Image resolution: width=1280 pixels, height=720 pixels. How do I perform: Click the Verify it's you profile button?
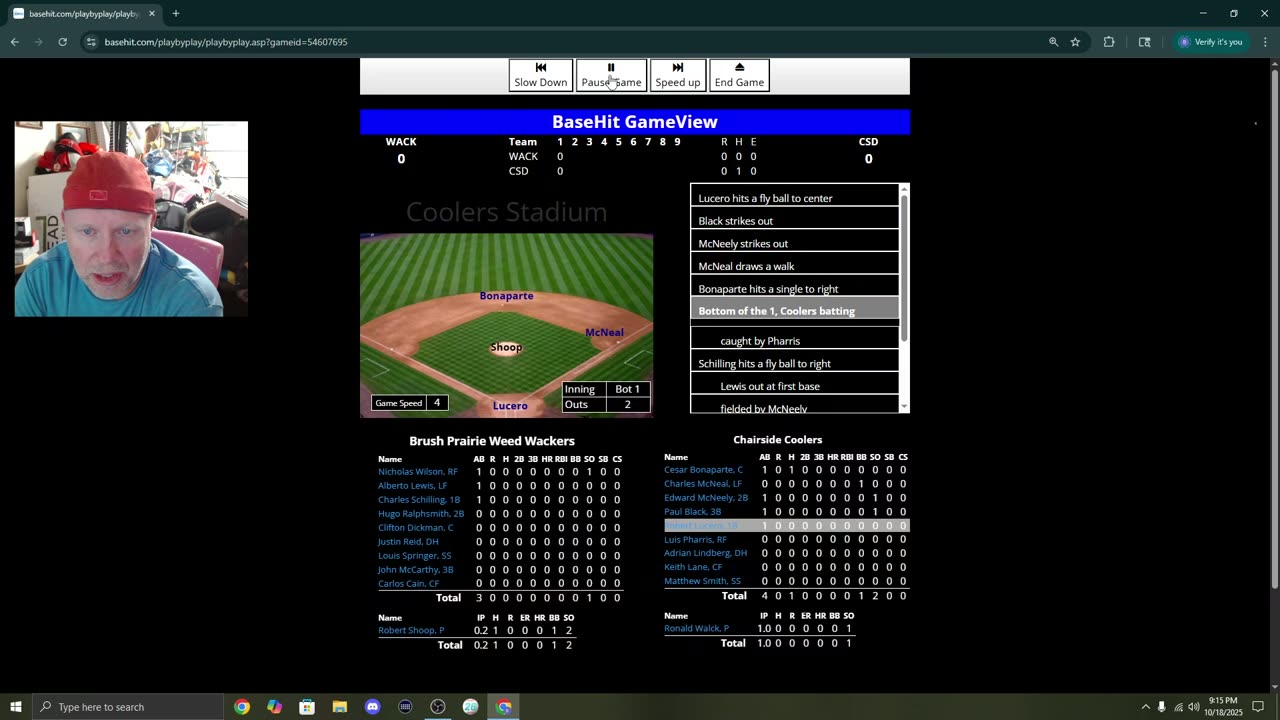pos(1210,42)
